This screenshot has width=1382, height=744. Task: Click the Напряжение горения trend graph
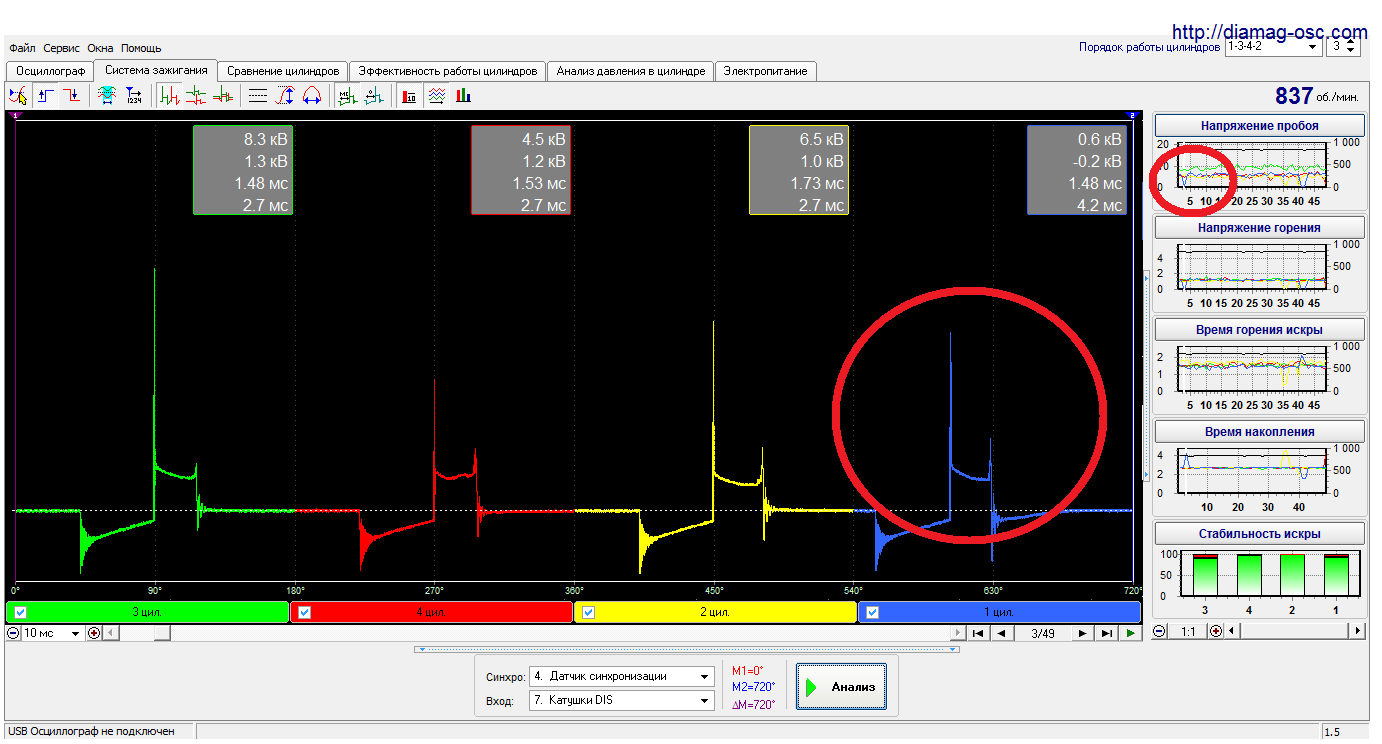[x=1253, y=267]
